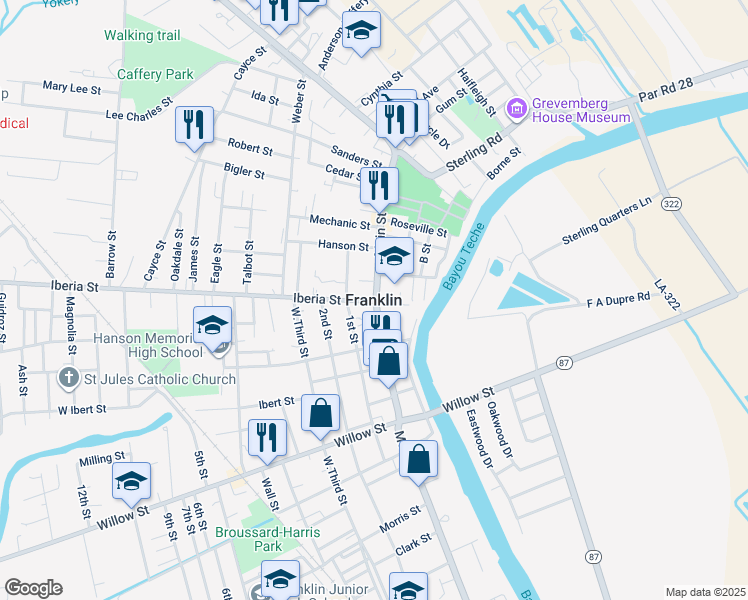Select the Franklin city label
Image resolution: width=748 pixels, height=600 pixels.
tap(373, 300)
